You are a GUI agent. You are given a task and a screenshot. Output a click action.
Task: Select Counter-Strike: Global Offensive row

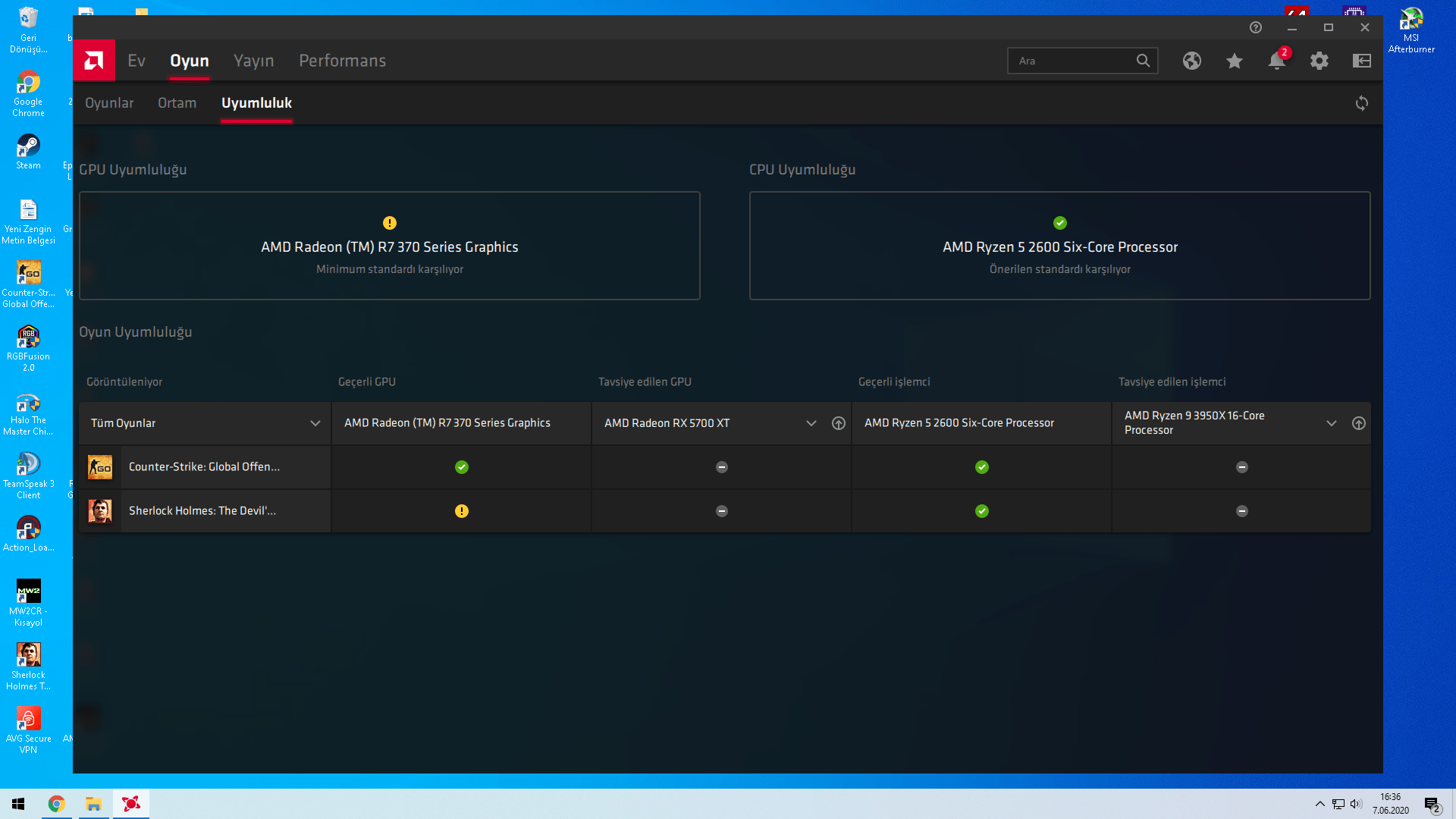(204, 467)
